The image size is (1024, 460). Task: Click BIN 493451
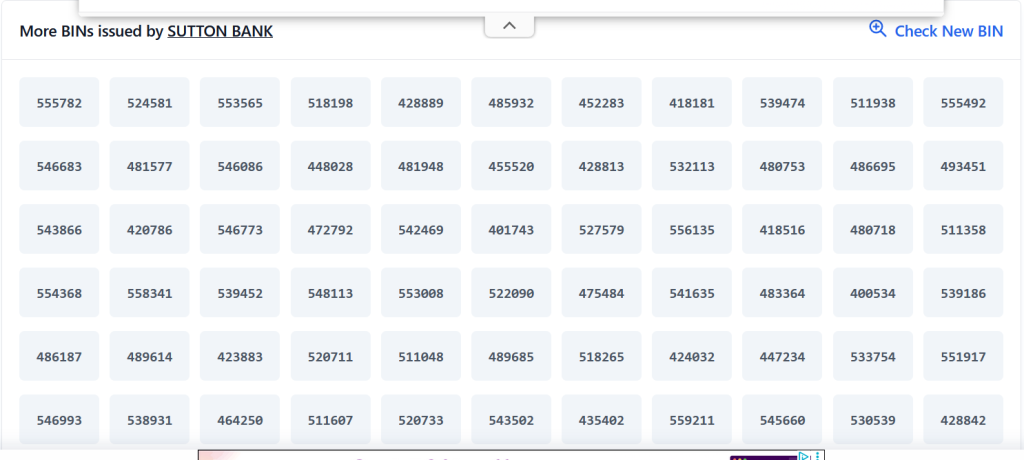(963, 166)
